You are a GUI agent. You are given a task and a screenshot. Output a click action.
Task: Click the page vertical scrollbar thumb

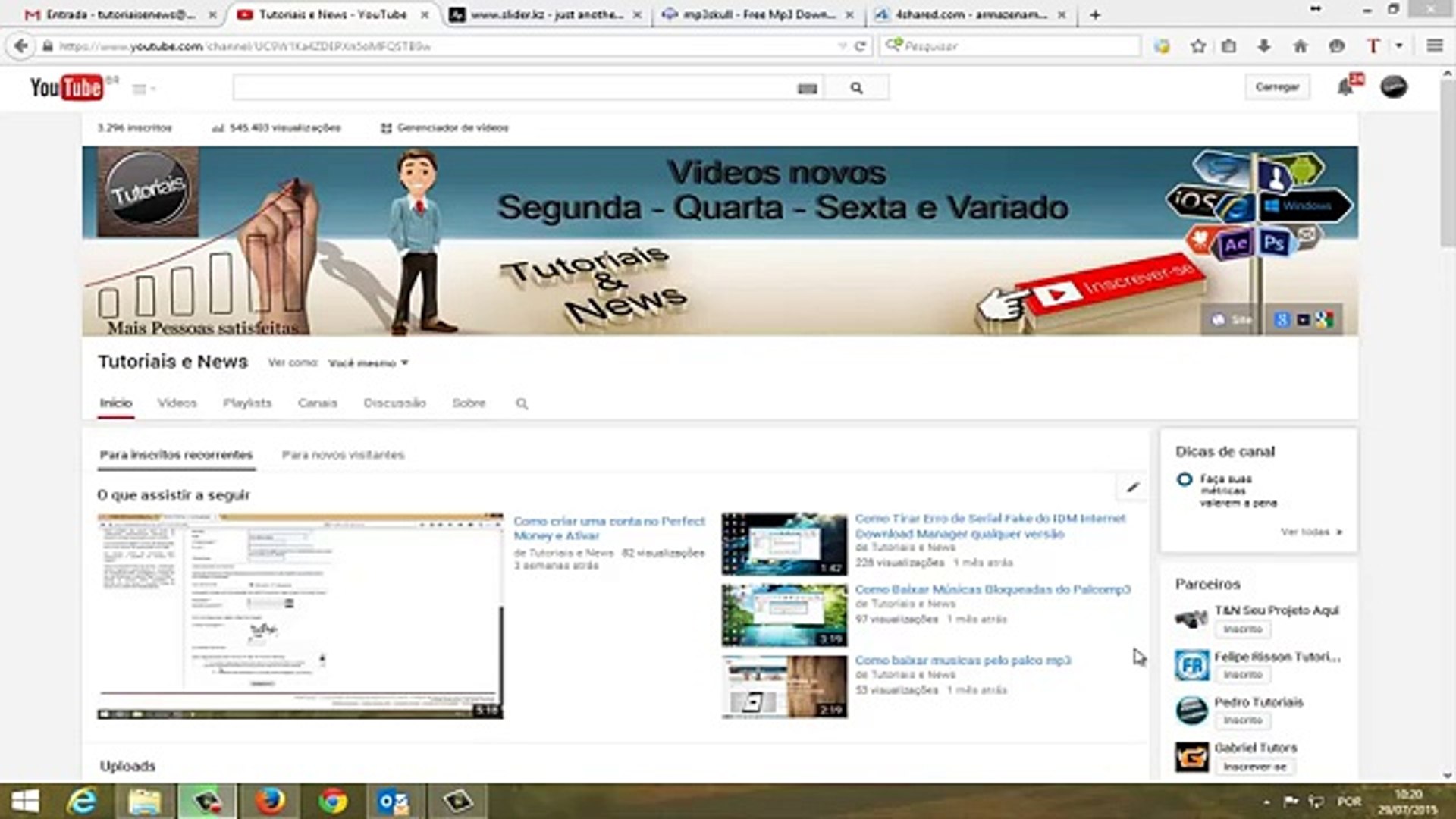click(x=1447, y=162)
